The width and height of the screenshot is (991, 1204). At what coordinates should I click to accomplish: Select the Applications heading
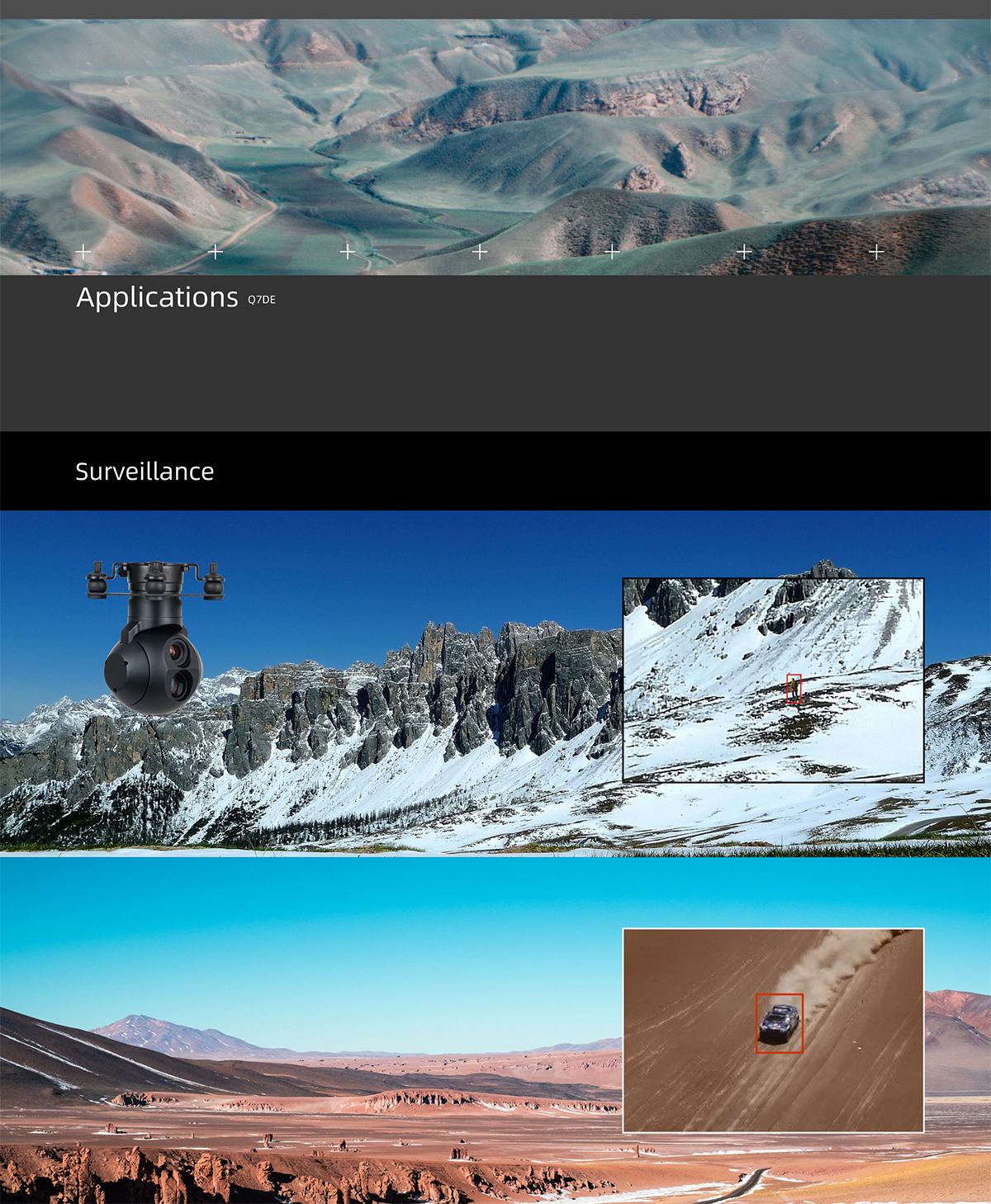tap(157, 297)
